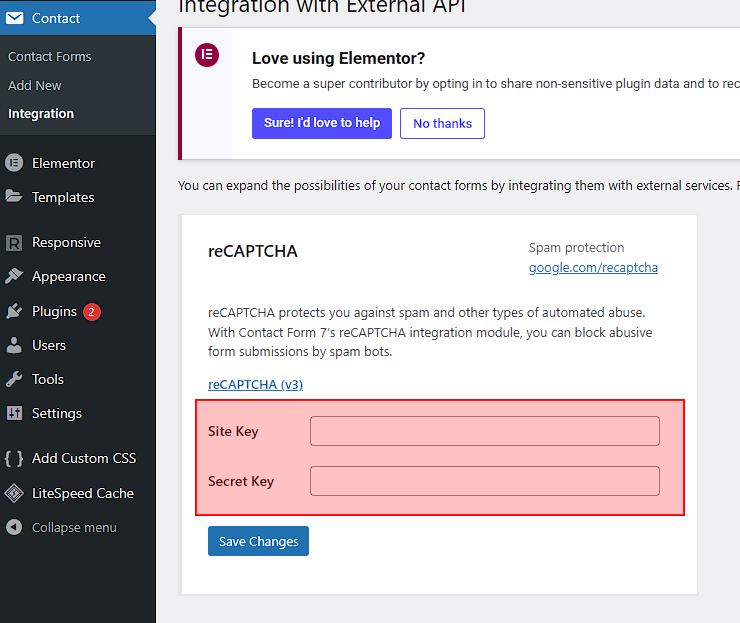Viewport: 740px width, 623px height.
Task: Click the Tools wrench icon
Action: pos(14,379)
